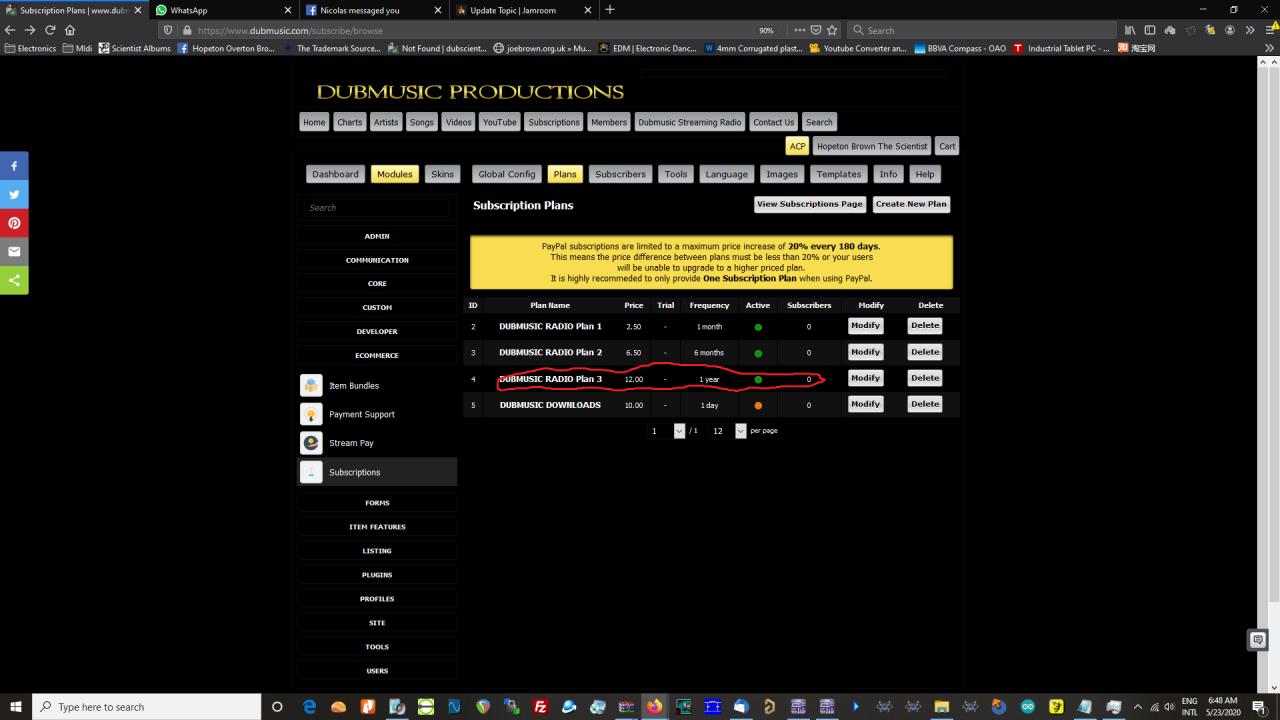
Task: Click View Subscriptions Page button
Action: click(810, 204)
